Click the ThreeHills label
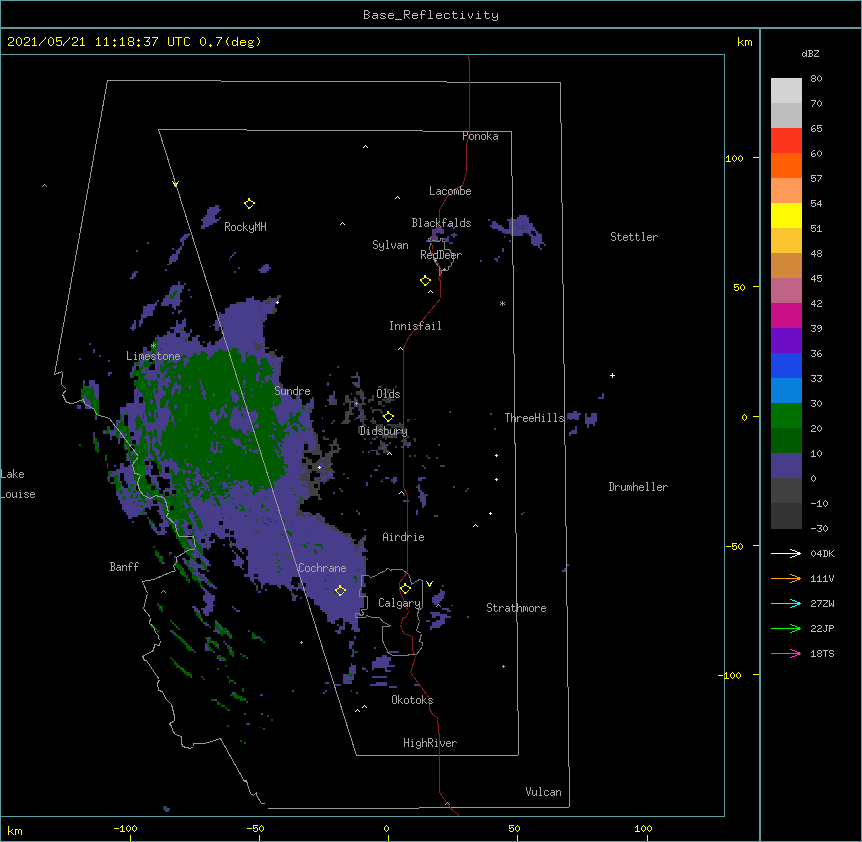Image resolution: width=862 pixels, height=842 pixels. [534, 418]
